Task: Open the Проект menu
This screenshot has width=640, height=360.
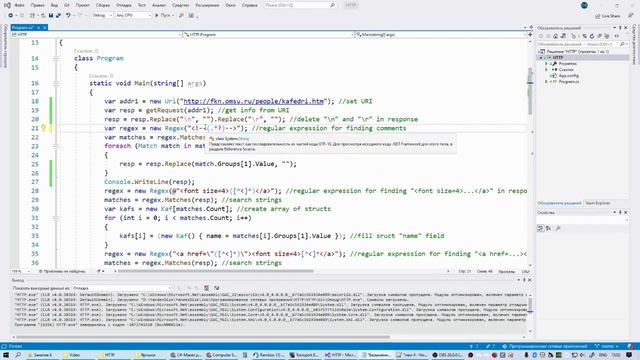Action: click(x=82, y=5)
